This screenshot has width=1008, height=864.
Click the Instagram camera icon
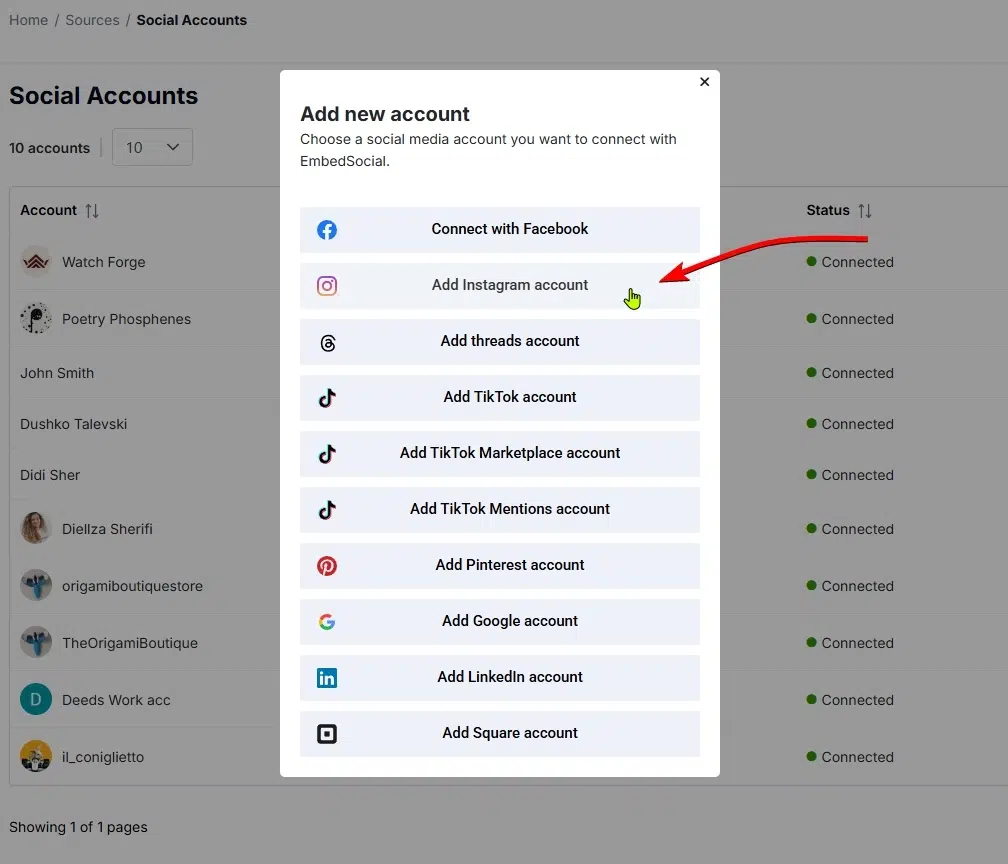pos(327,286)
